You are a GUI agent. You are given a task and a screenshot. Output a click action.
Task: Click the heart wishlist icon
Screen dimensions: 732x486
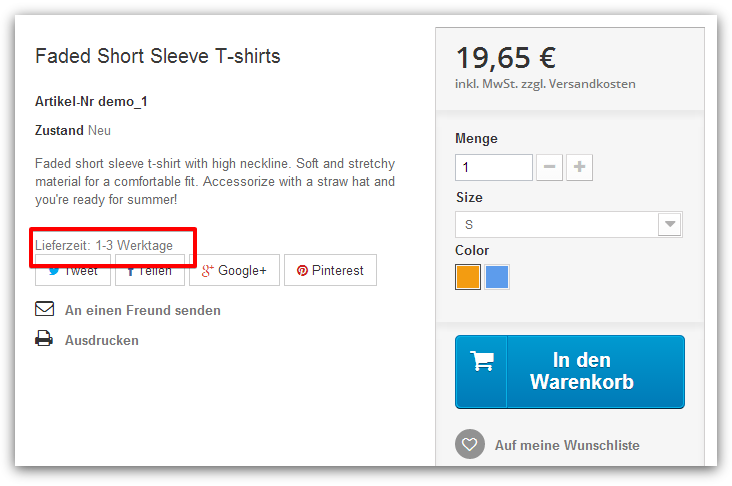click(469, 444)
